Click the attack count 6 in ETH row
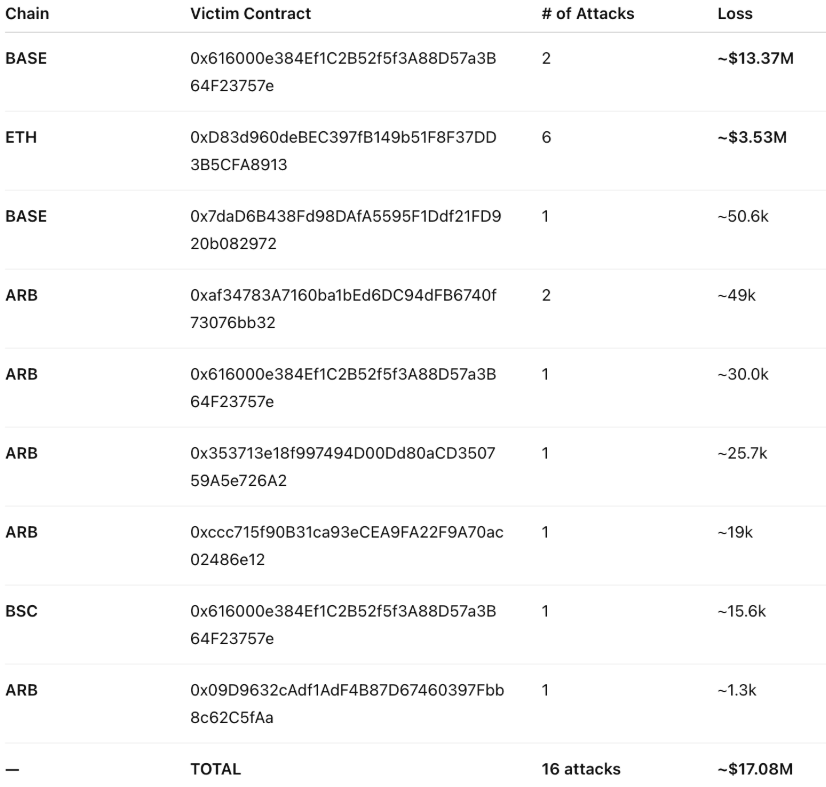The image size is (826, 787). (546, 138)
